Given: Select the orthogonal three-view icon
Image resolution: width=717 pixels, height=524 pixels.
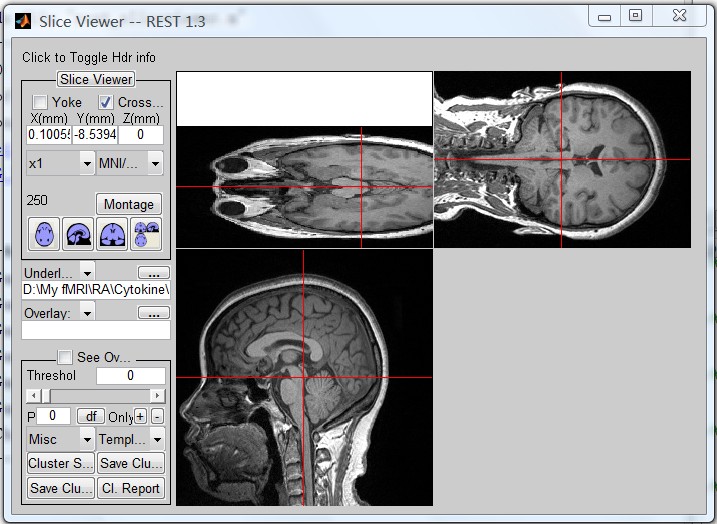Looking at the screenshot, I should pyautogui.click(x=146, y=234).
